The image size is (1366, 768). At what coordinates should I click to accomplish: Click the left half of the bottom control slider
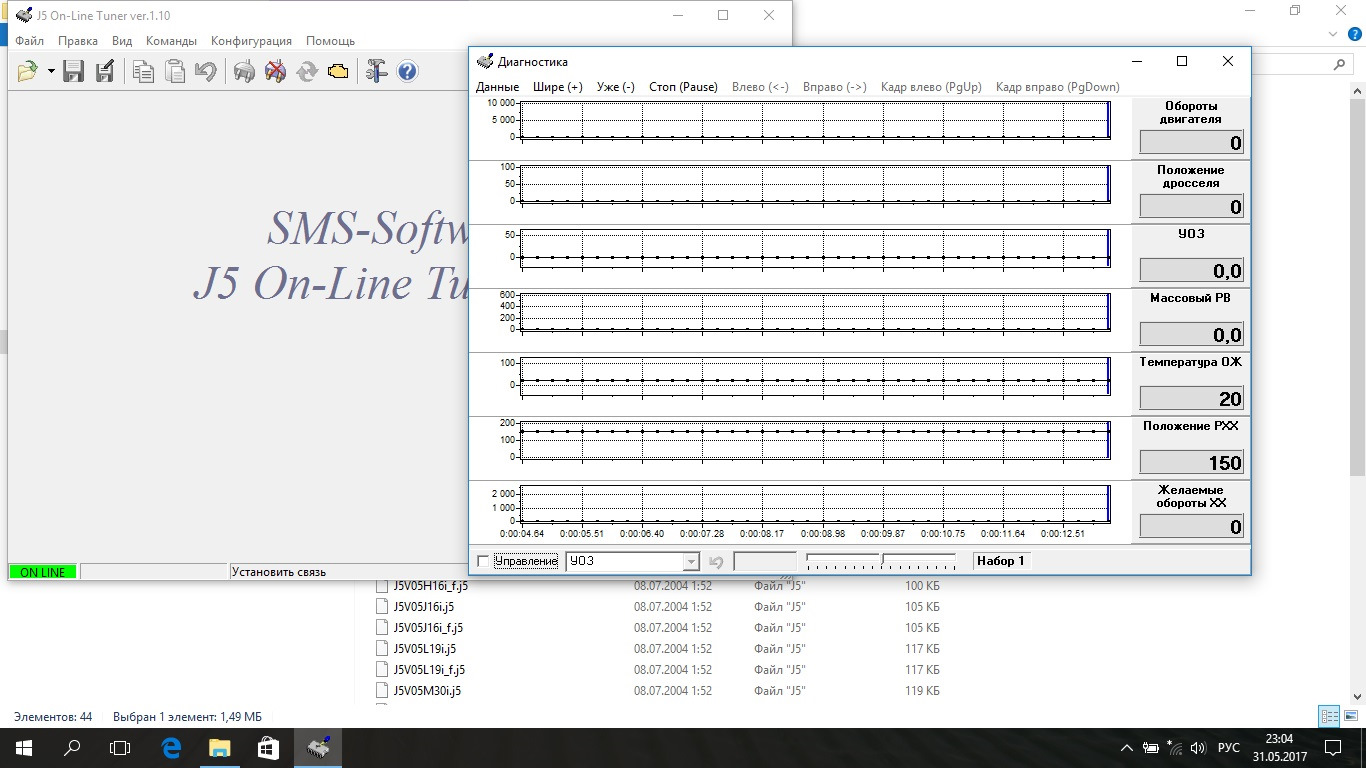pyautogui.click(x=843, y=561)
